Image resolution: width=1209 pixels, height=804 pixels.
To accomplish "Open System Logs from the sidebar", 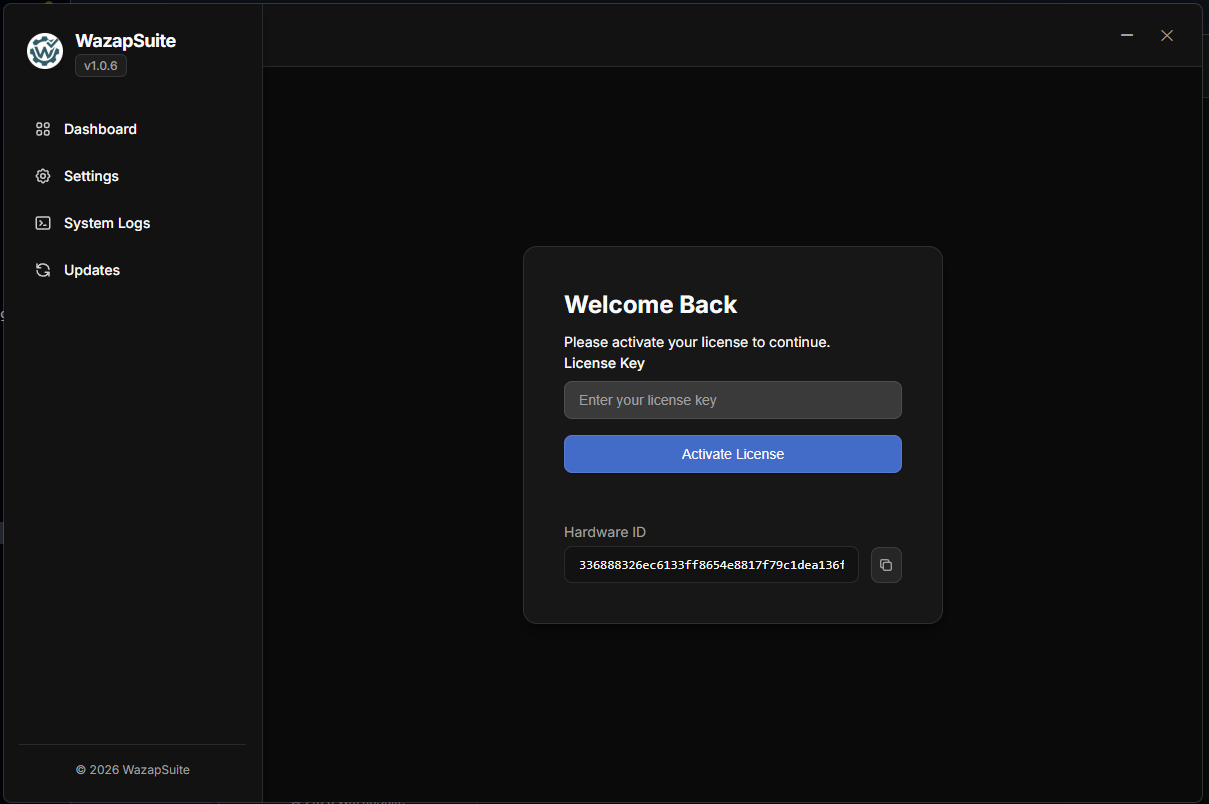I will tap(106, 223).
